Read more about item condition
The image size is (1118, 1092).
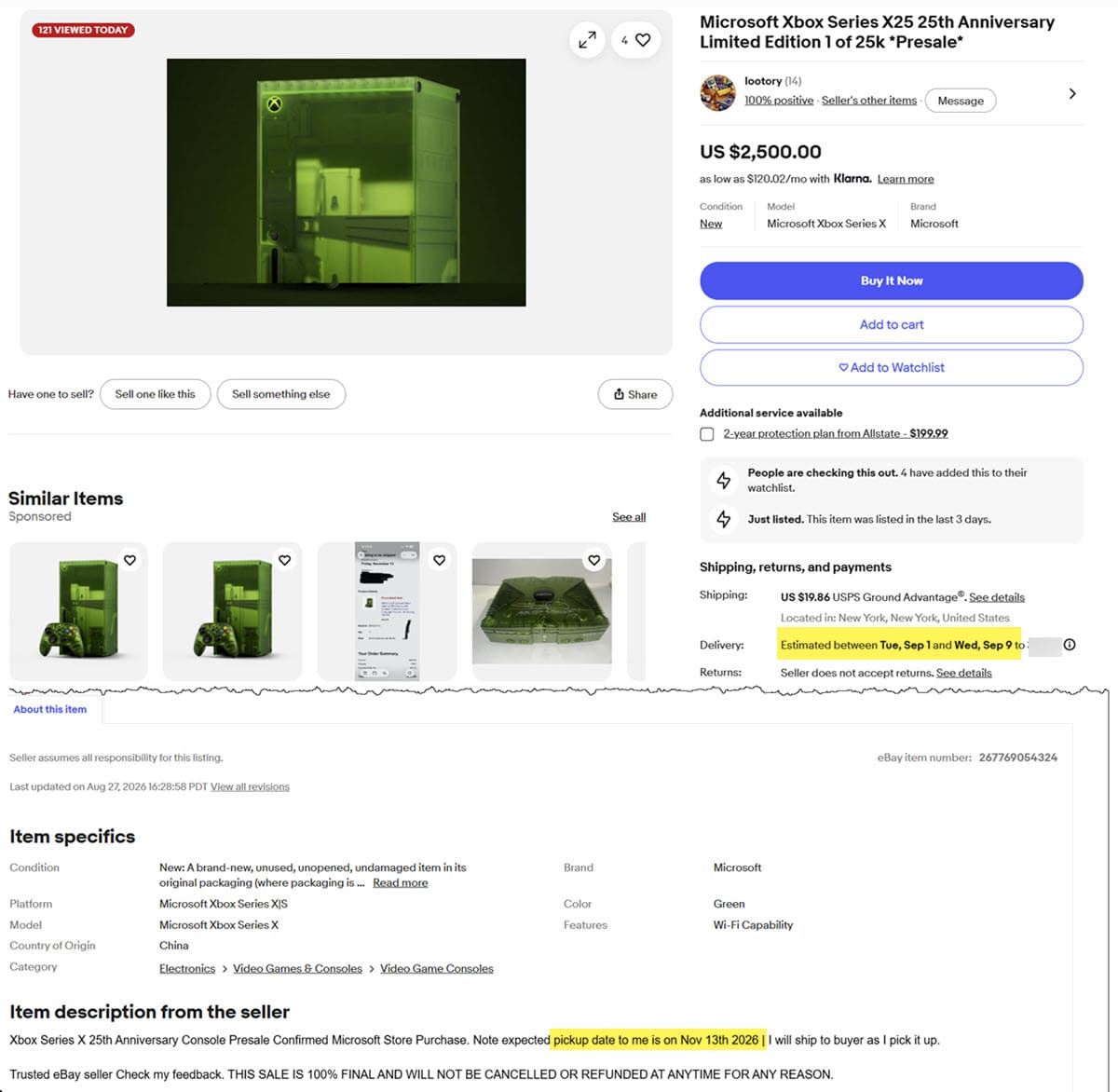coord(401,882)
